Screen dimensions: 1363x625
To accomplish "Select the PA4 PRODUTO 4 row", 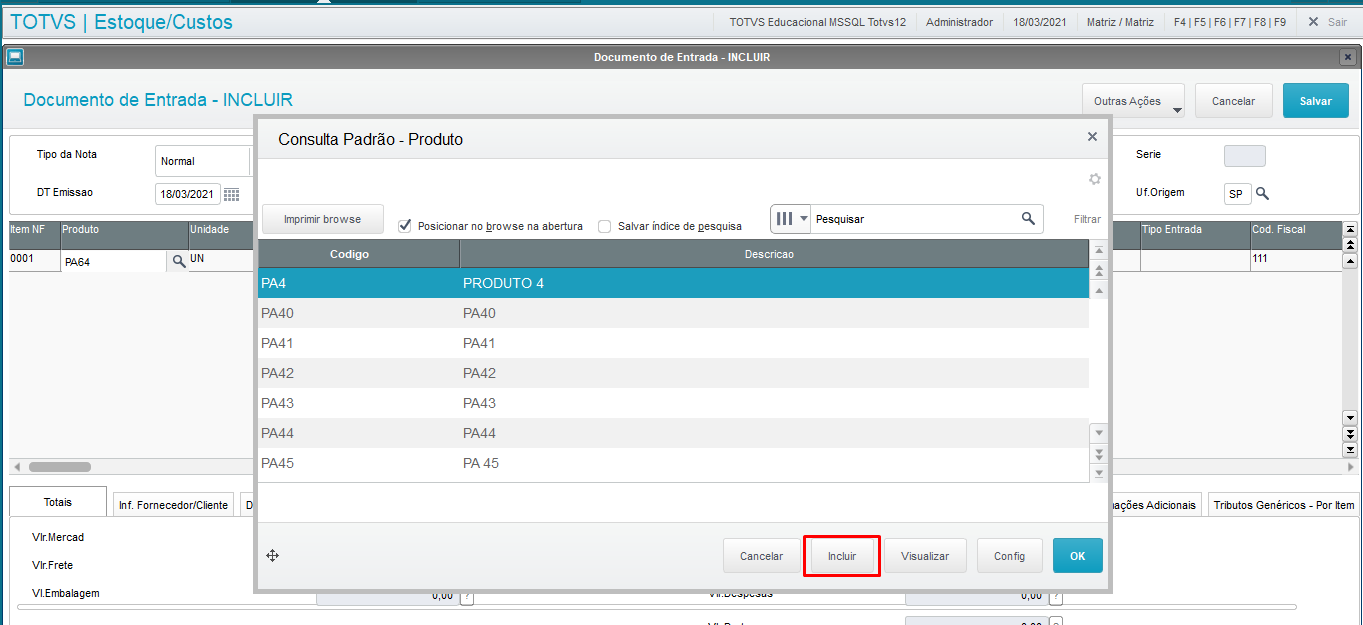I will click(x=673, y=283).
